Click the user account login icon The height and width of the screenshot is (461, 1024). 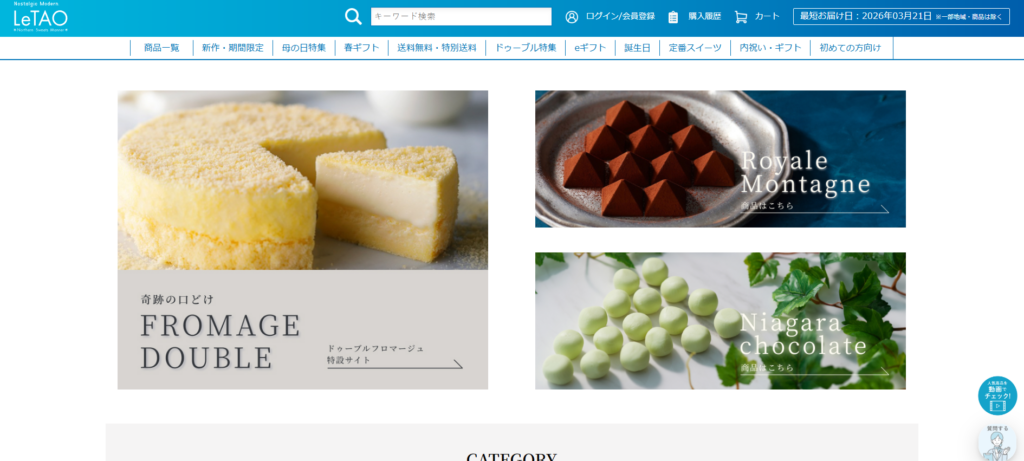572,17
